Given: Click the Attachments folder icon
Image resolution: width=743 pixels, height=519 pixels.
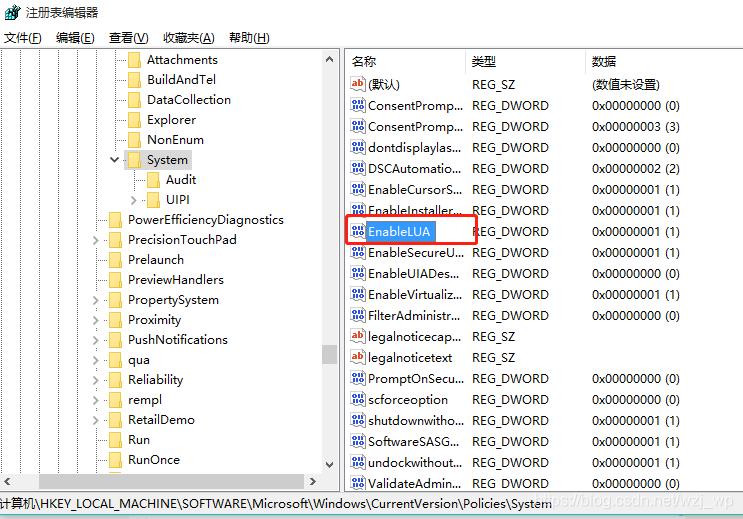Looking at the screenshot, I should point(135,60).
